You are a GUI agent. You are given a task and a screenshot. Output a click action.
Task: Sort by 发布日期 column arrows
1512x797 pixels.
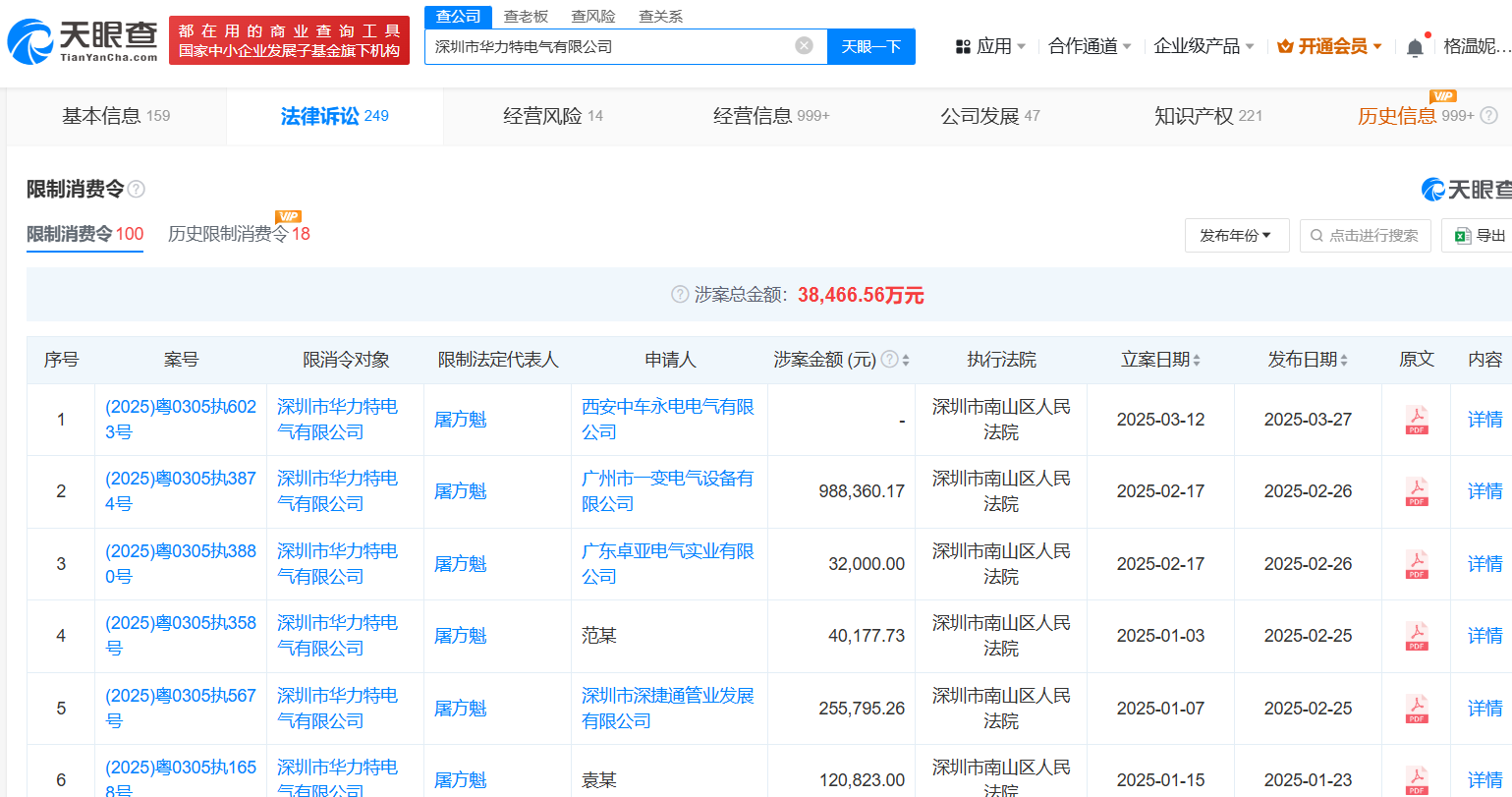point(1344,361)
